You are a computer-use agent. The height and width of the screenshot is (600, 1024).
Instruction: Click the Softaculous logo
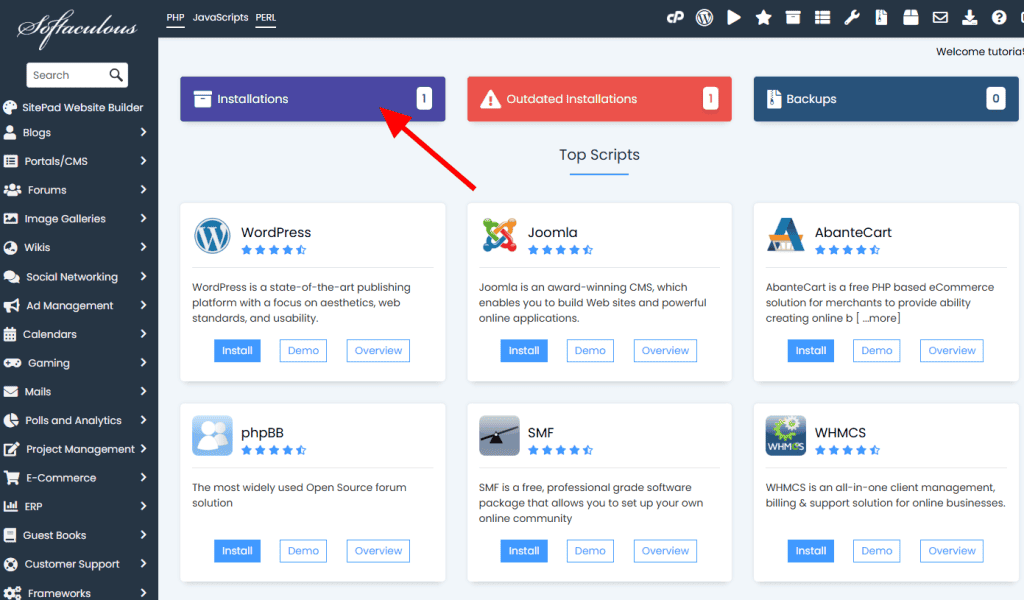77,28
